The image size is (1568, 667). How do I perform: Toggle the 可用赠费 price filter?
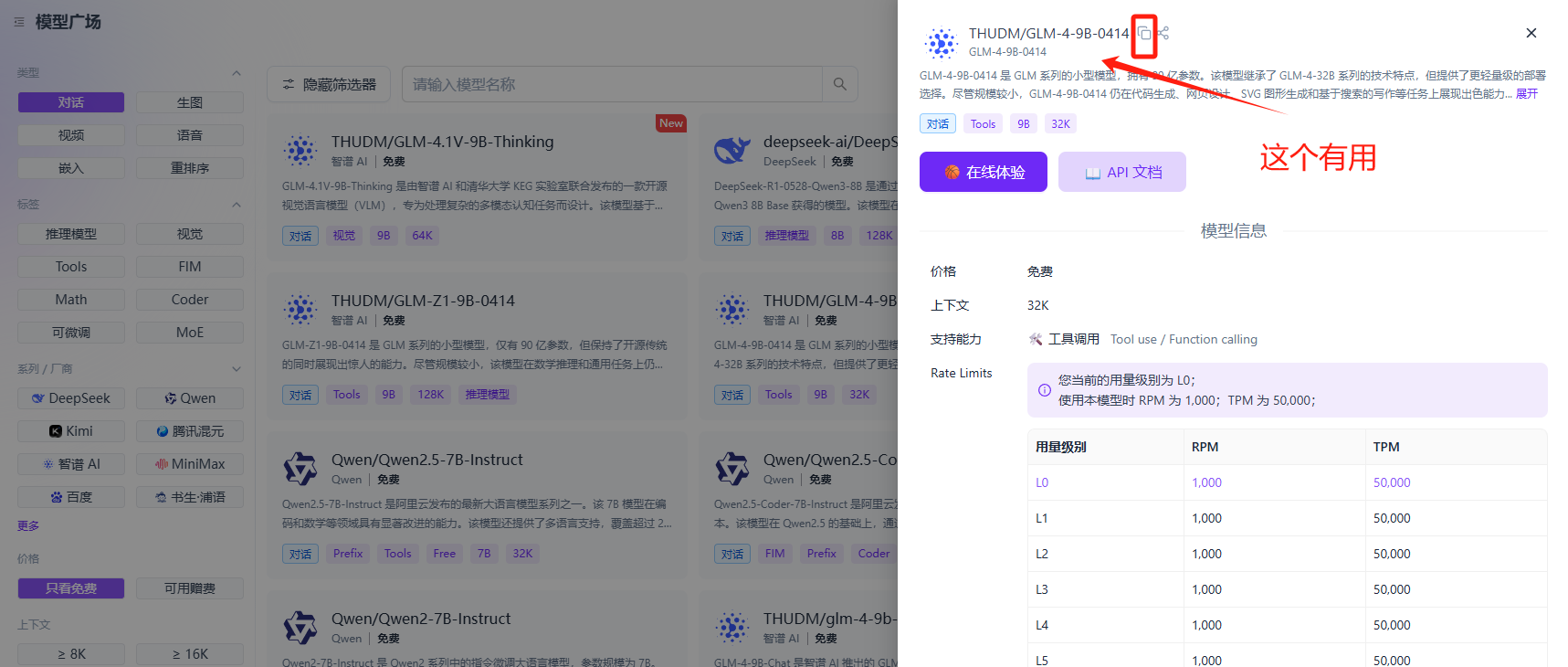coord(190,588)
